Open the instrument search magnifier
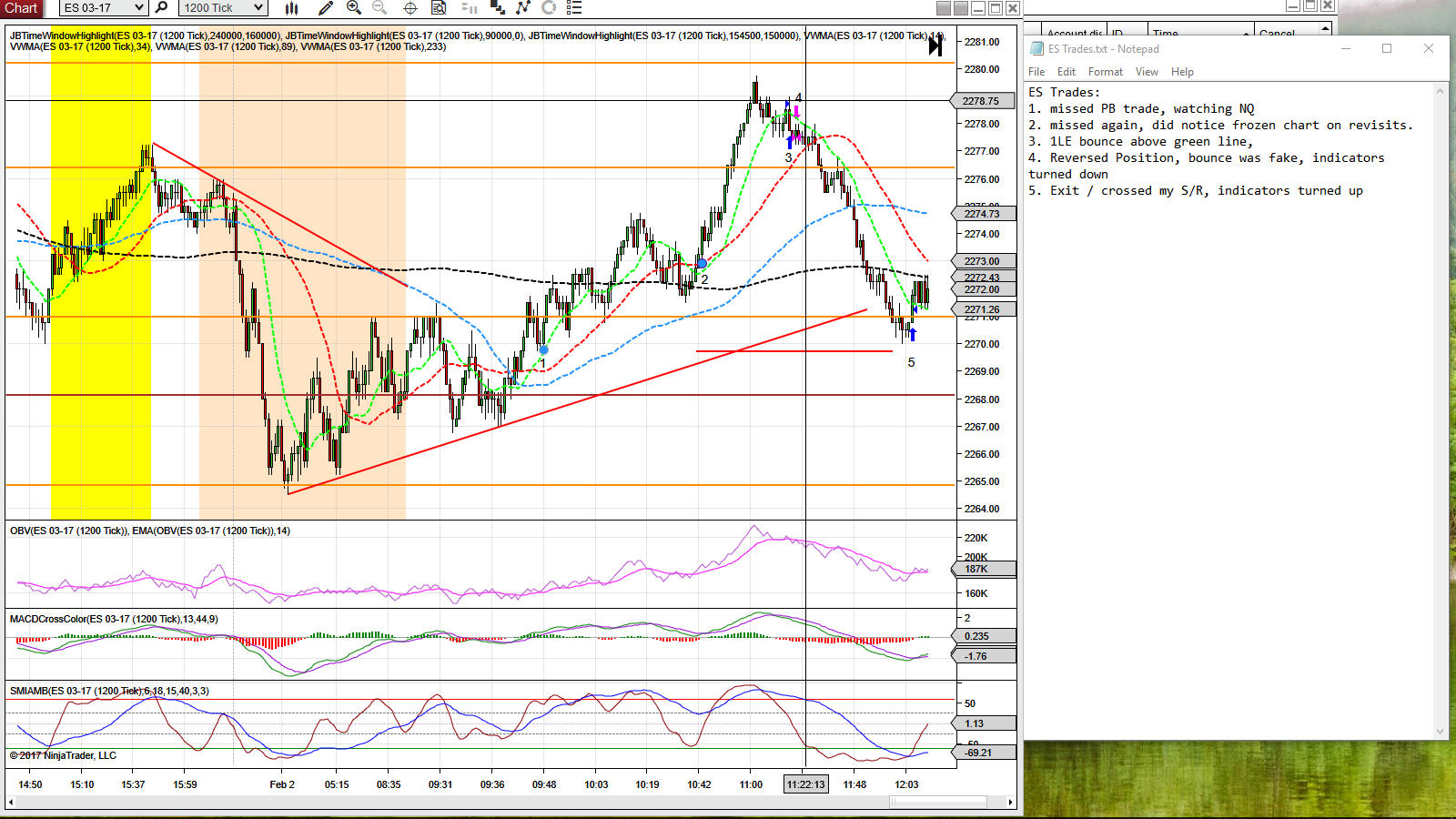 [x=162, y=7]
